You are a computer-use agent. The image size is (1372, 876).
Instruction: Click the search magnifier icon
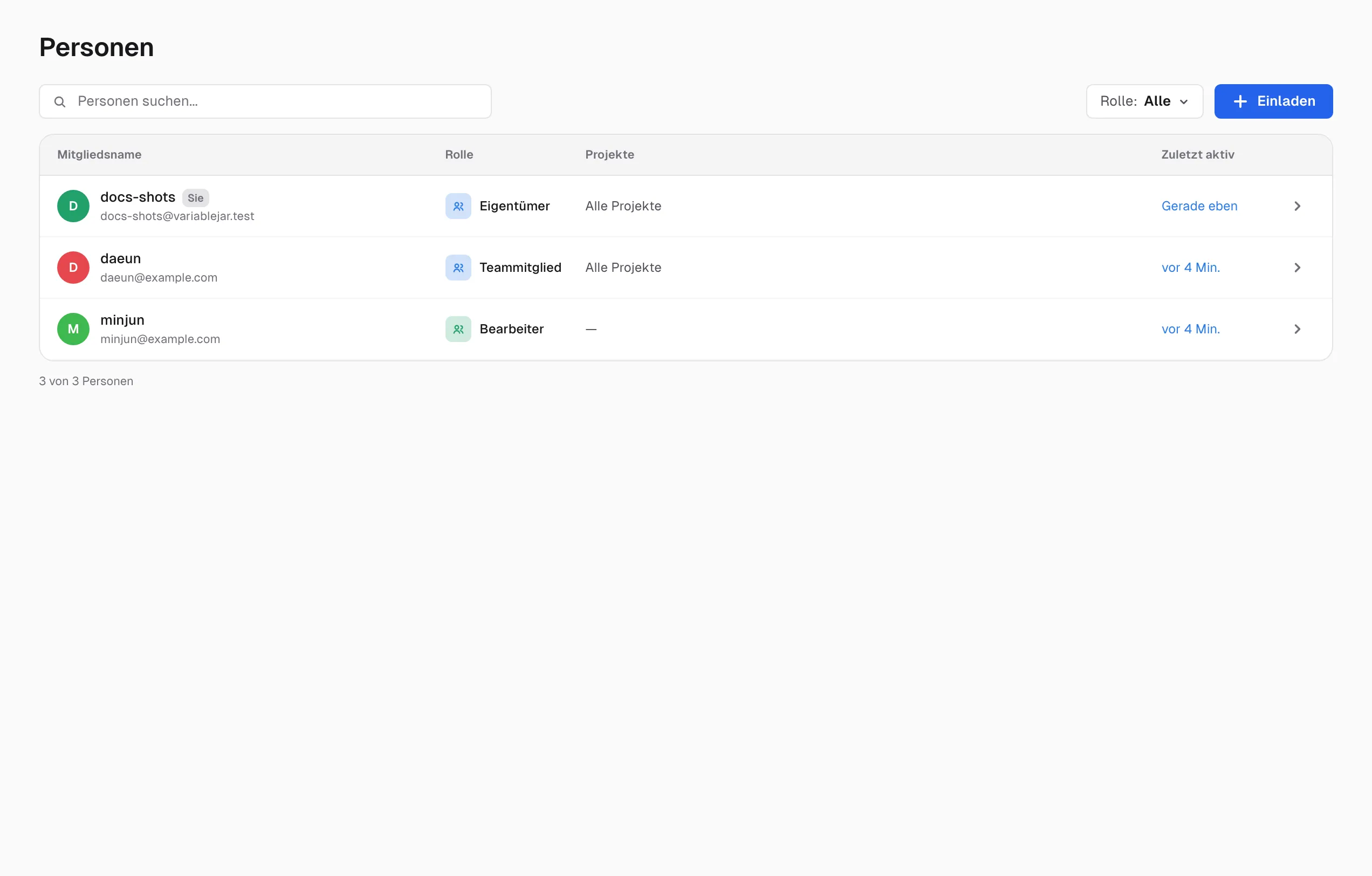click(60, 102)
